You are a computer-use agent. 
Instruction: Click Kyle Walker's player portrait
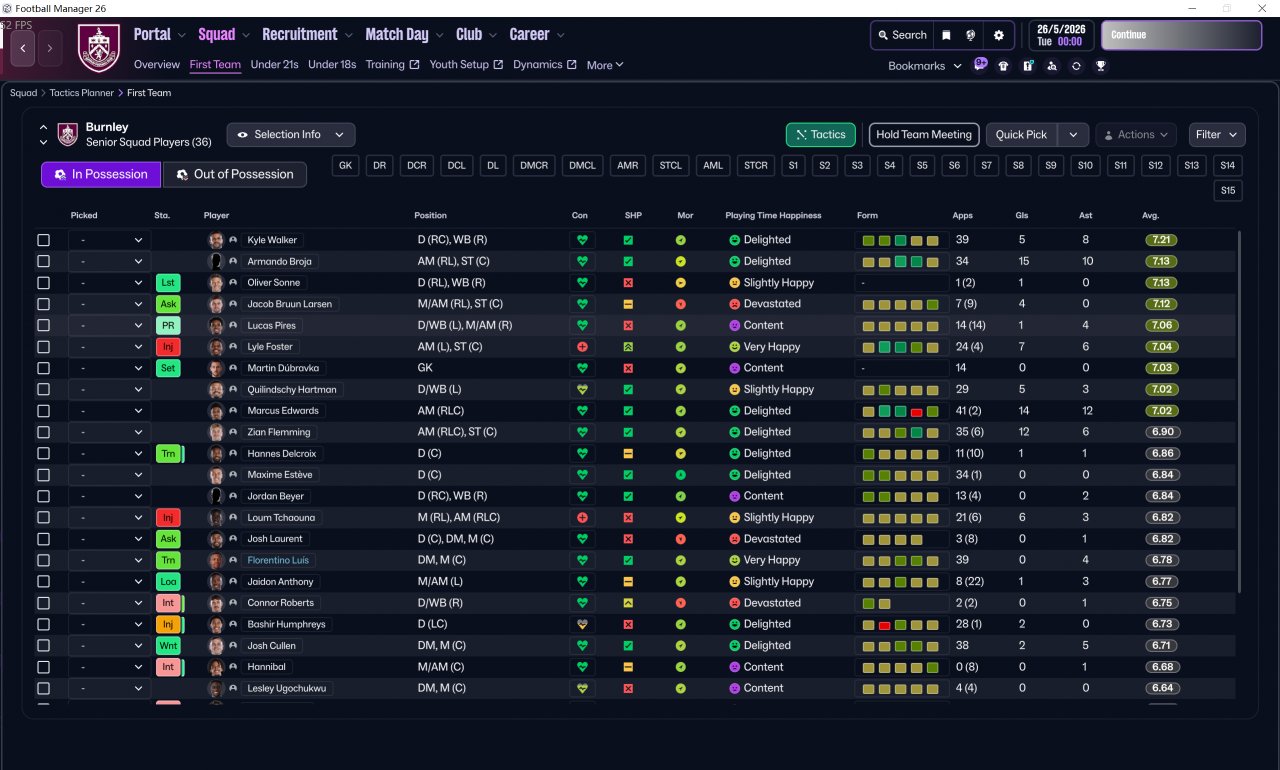point(215,240)
